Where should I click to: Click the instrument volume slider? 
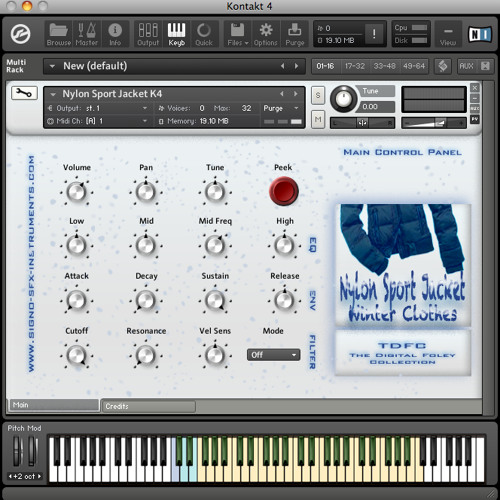click(x=434, y=123)
